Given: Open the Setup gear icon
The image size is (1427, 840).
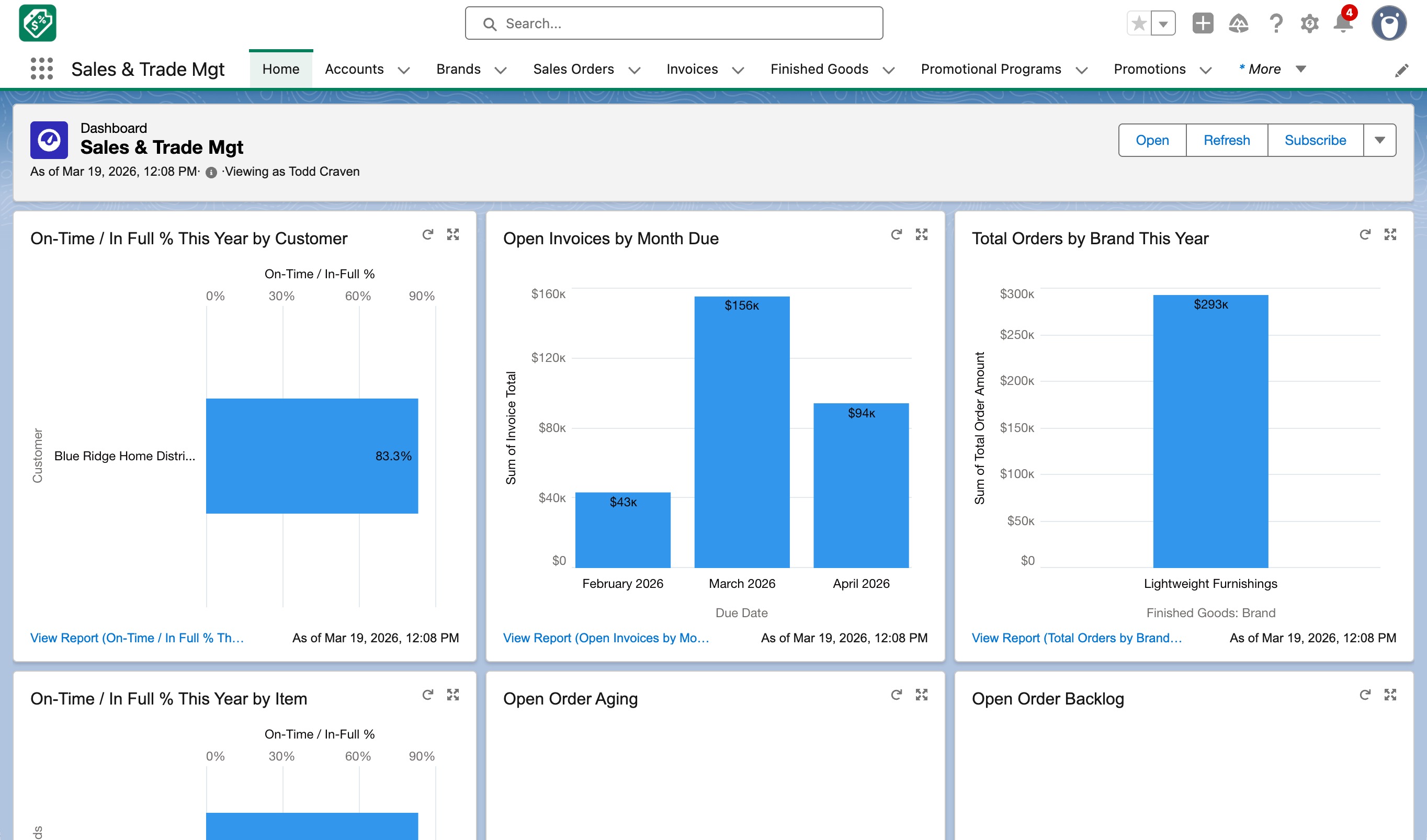Looking at the screenshot, I should point(1309,23).
